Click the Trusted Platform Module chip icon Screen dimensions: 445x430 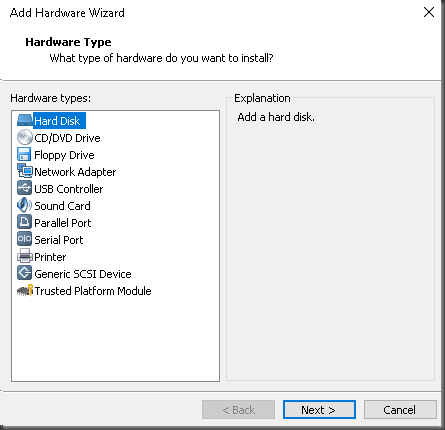(25, 290)
